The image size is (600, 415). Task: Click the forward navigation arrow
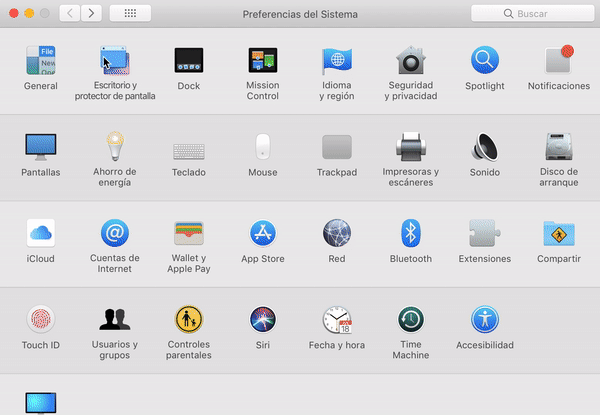pos(92,14)
